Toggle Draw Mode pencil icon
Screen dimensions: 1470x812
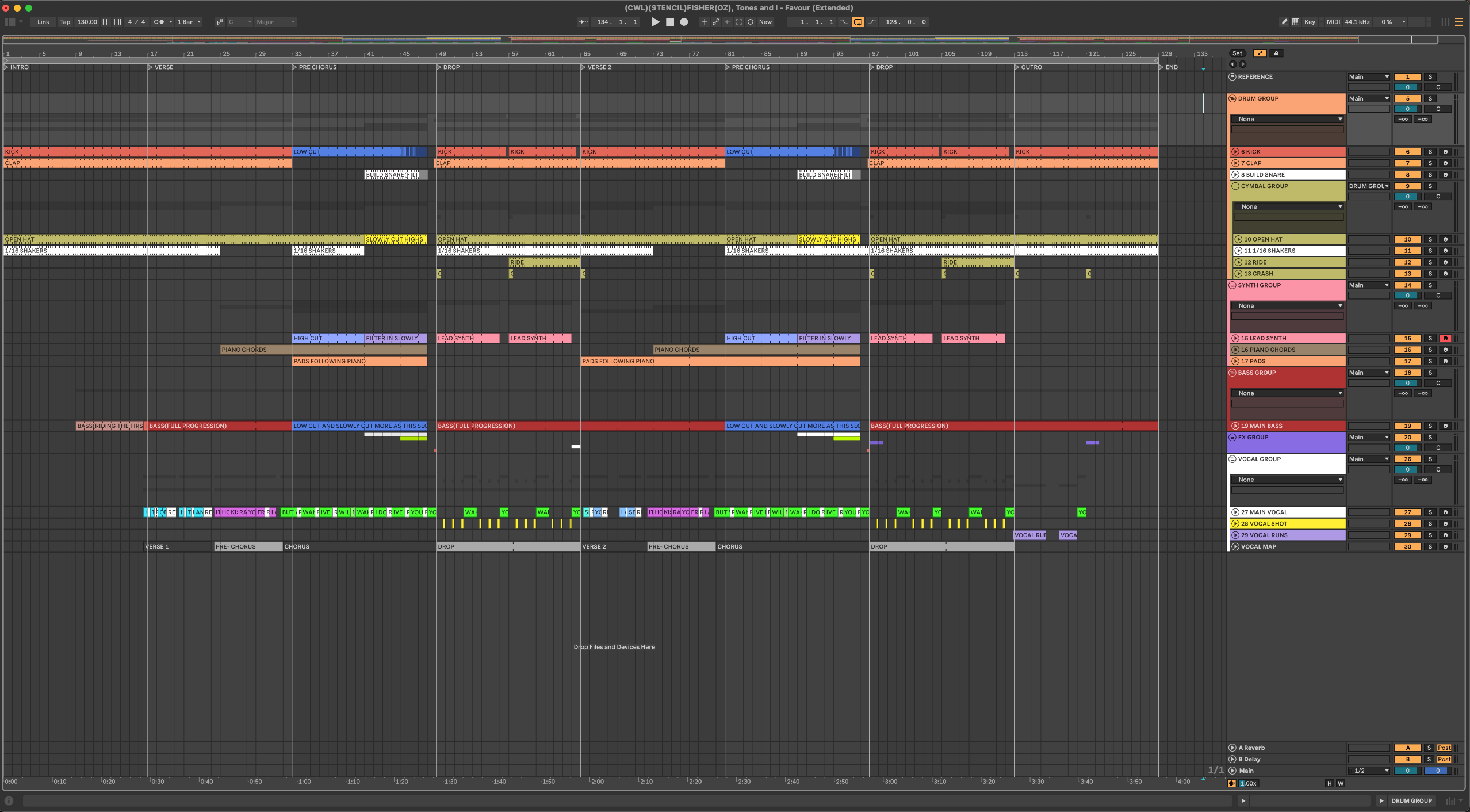point(1284,22)
